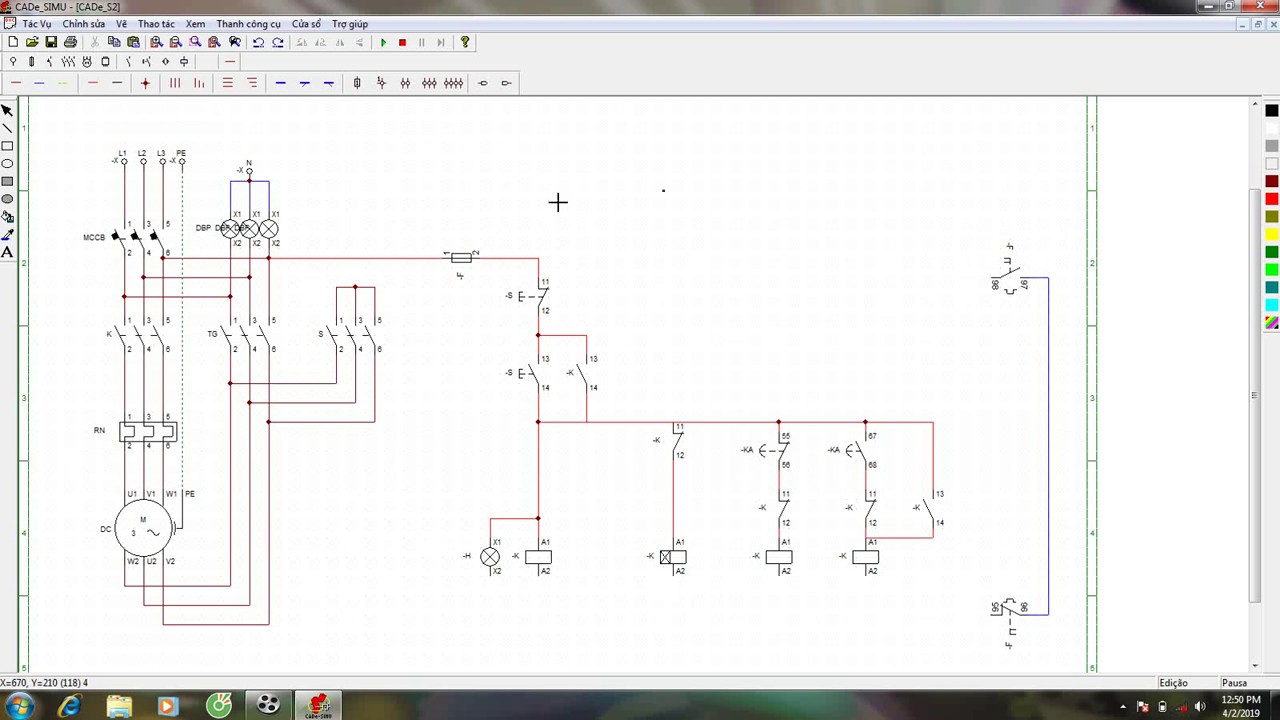Click the CADe_SIMU taskbar button
This screenshot has height=720, width=1280.
(x=318, y=706)
